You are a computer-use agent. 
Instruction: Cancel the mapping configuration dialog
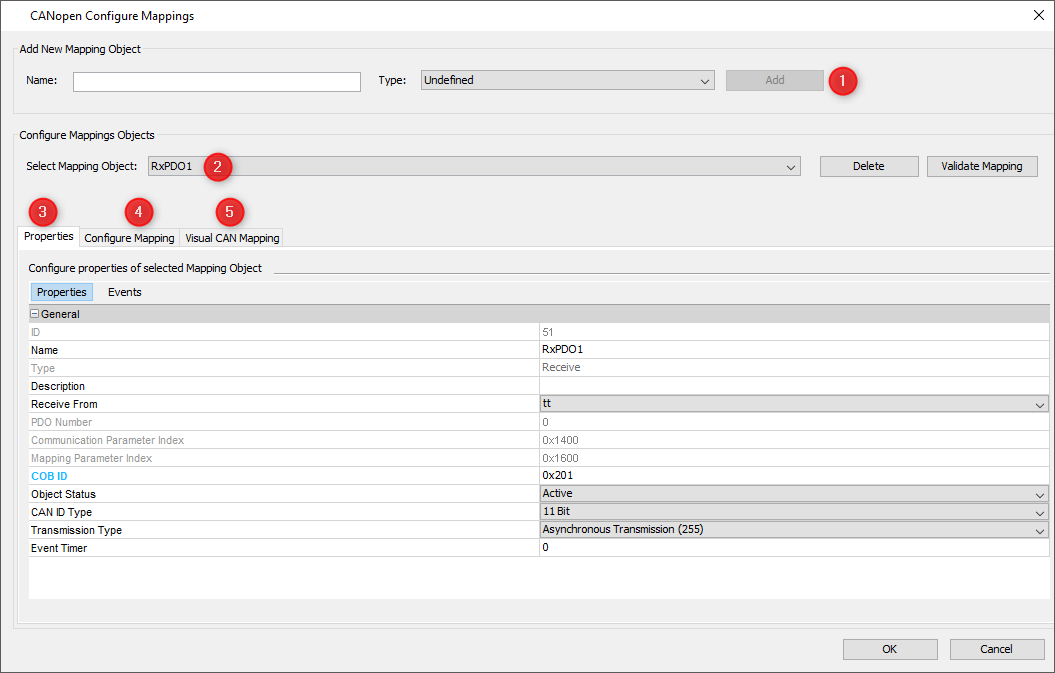tap(996, 649)
